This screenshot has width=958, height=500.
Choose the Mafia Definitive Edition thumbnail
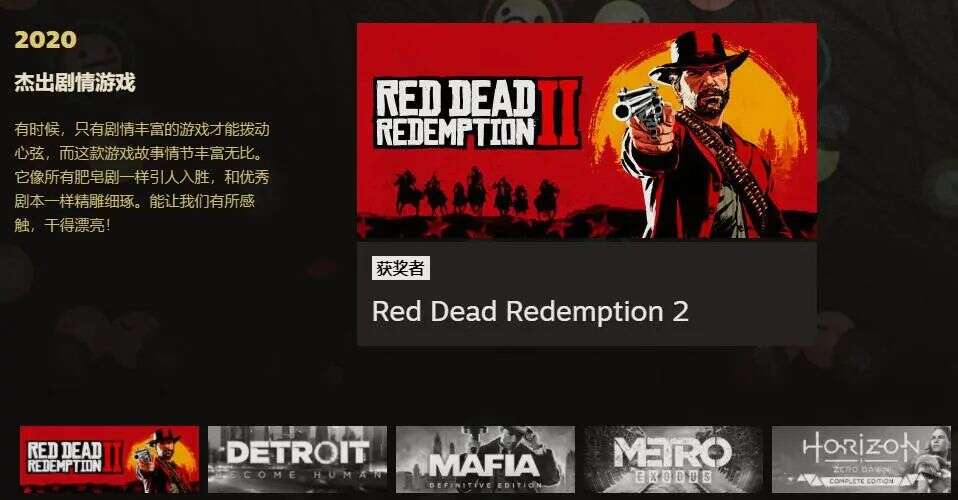point(486,460)
